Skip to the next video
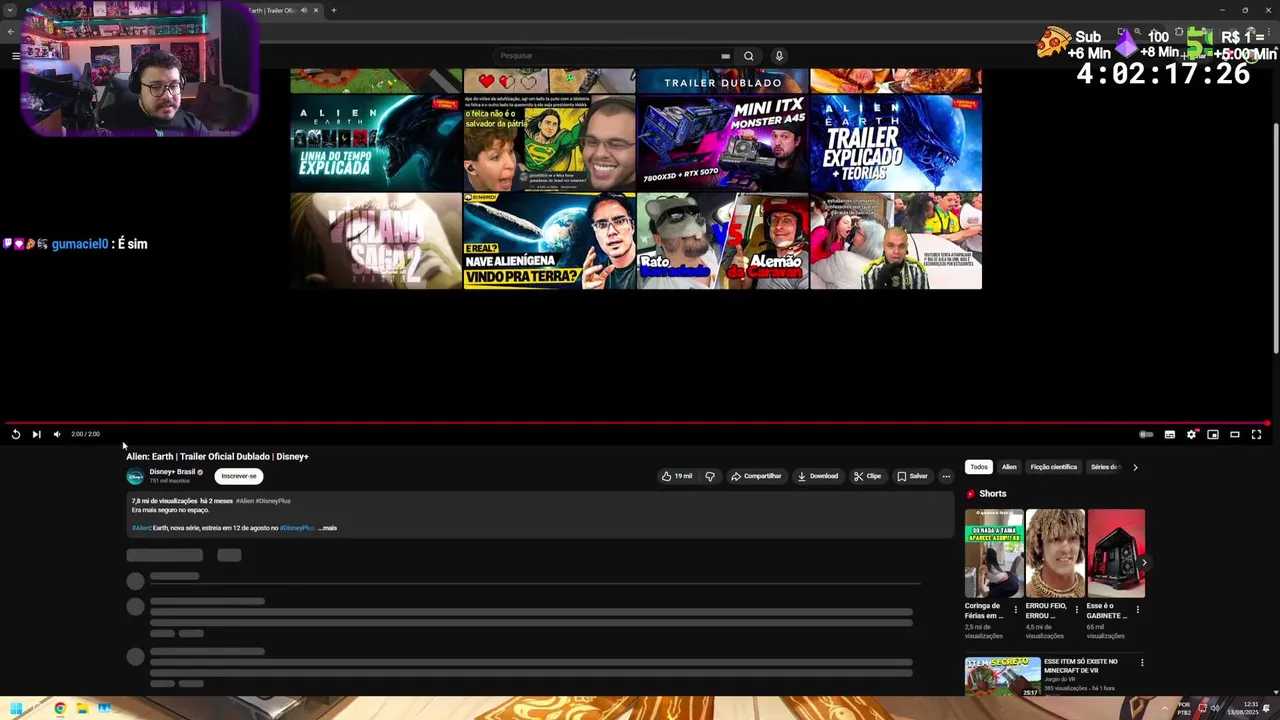This screenshot has height=720, width=1280. 36,434
